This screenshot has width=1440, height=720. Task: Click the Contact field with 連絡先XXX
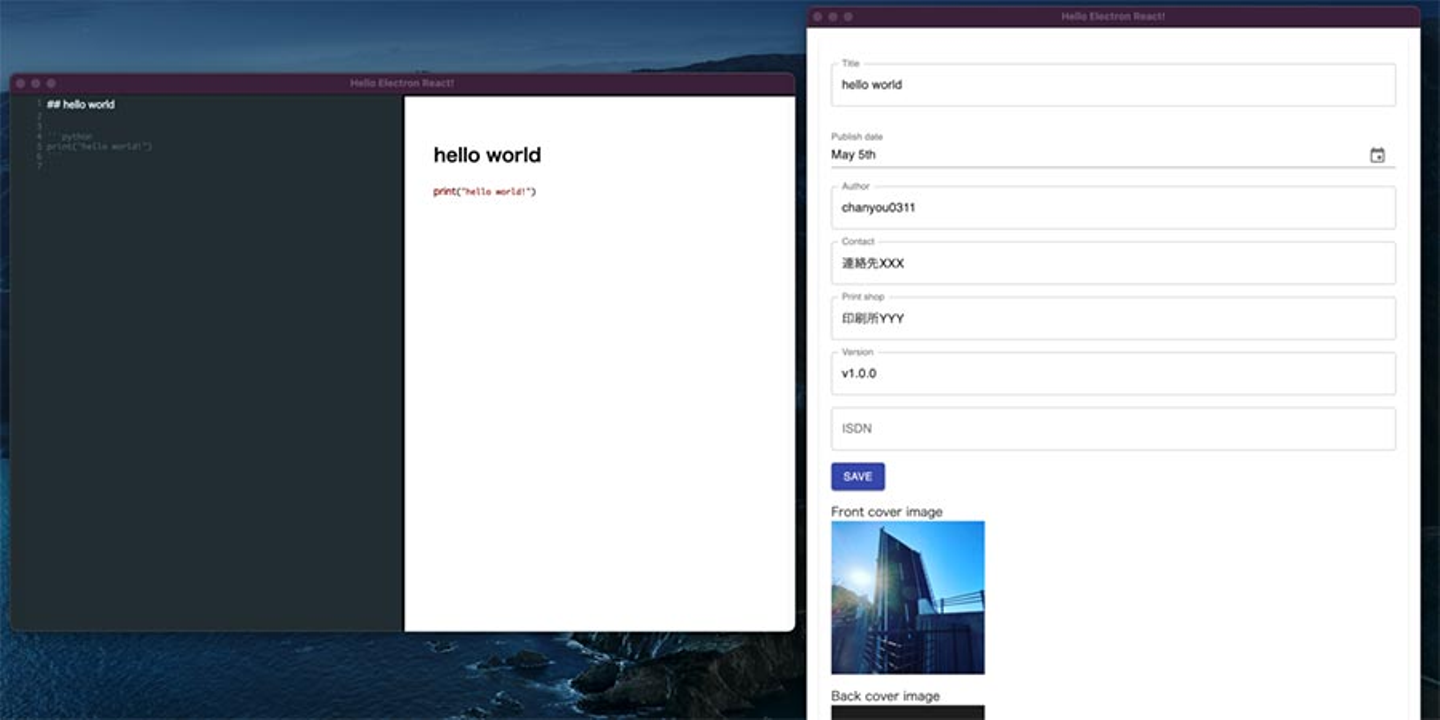(1113, 263)
